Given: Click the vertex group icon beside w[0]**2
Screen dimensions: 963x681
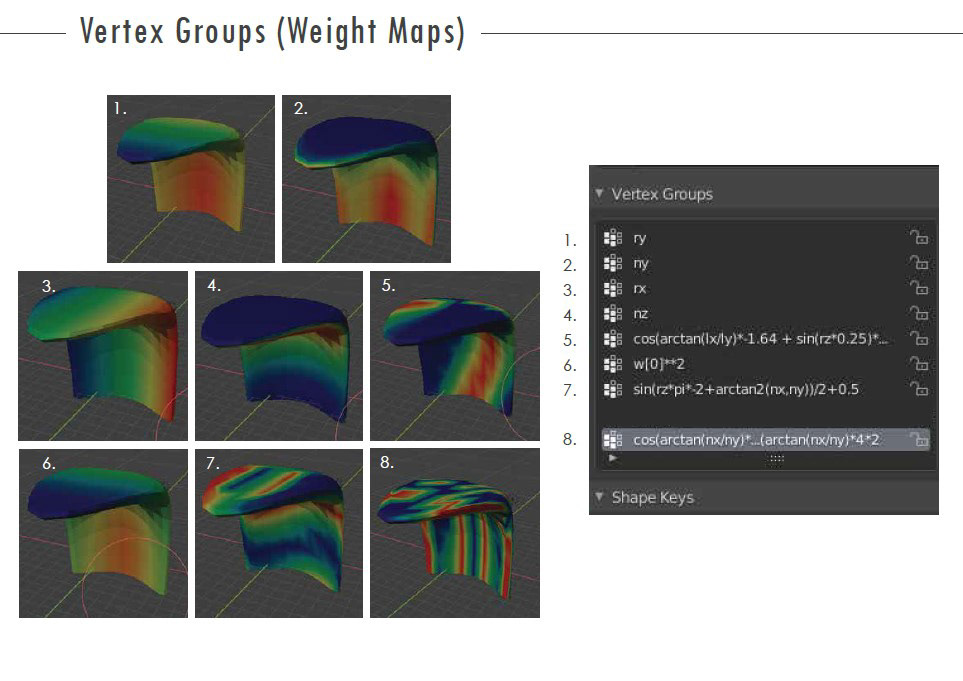Looking at the screenshot, I should pyautogui.click(x=612, y=364).
